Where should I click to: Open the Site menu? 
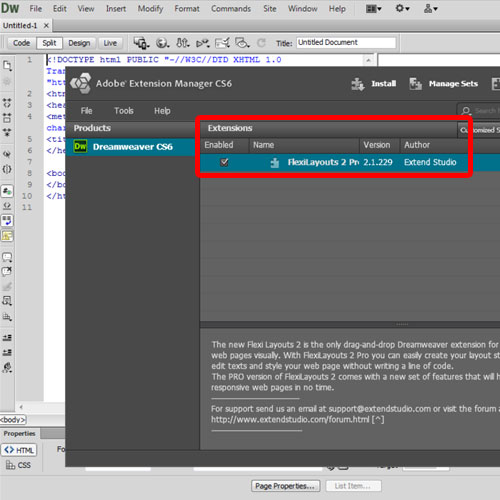(270, 9)
